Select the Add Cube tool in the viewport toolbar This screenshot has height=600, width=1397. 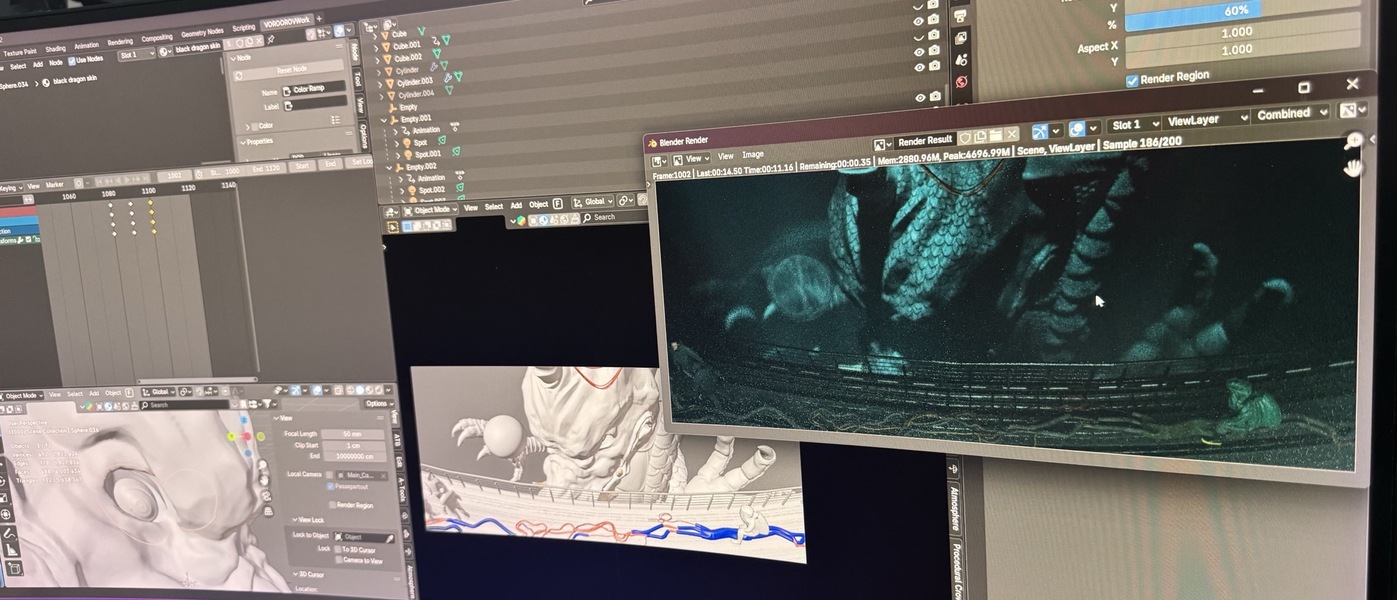click(13, 568)
